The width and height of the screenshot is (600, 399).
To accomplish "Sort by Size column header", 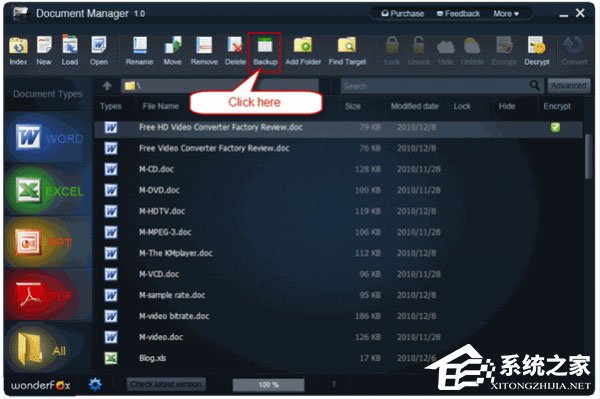I will coord(352,106).
